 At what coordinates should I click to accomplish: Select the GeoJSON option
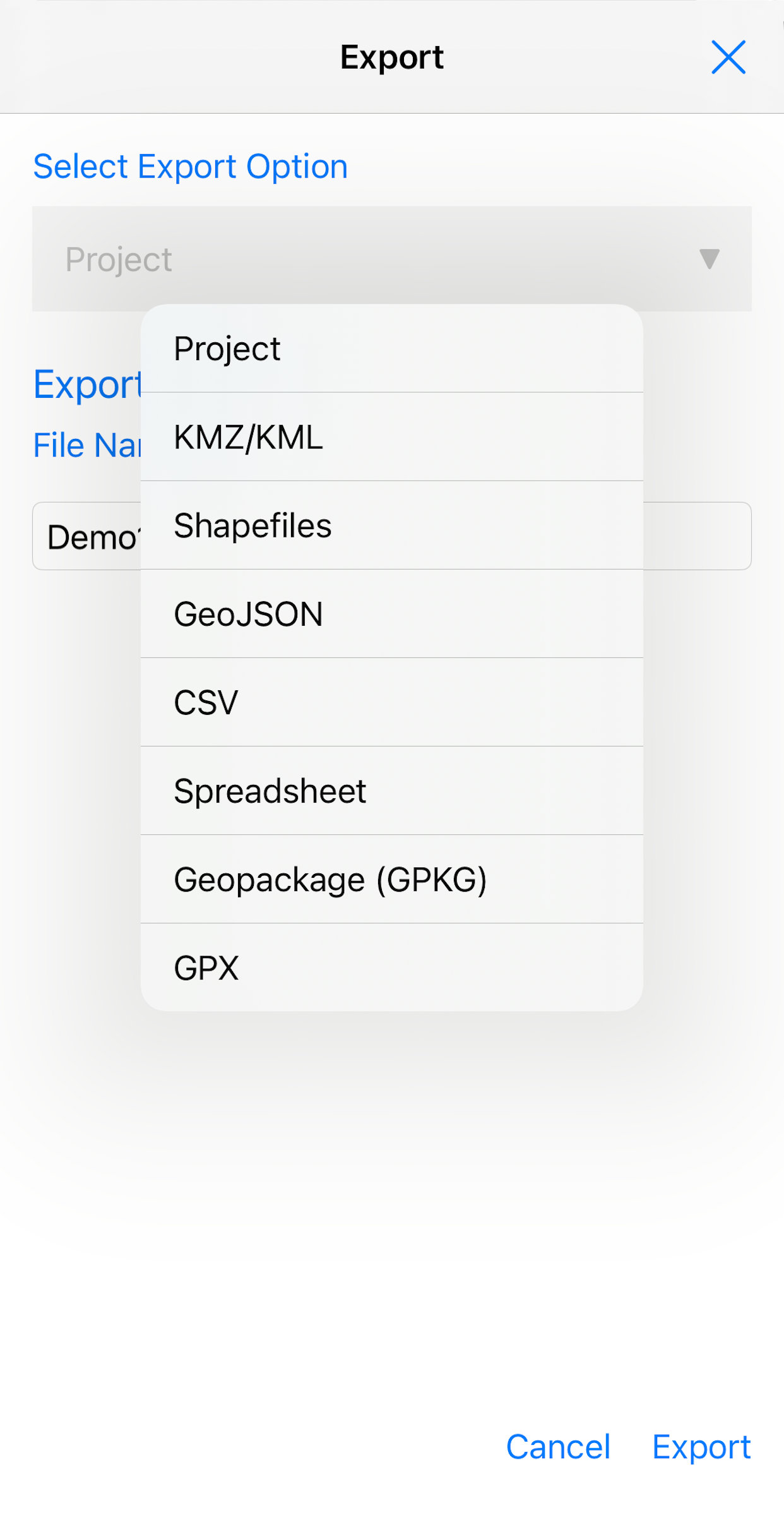click(x=391, y=614)
